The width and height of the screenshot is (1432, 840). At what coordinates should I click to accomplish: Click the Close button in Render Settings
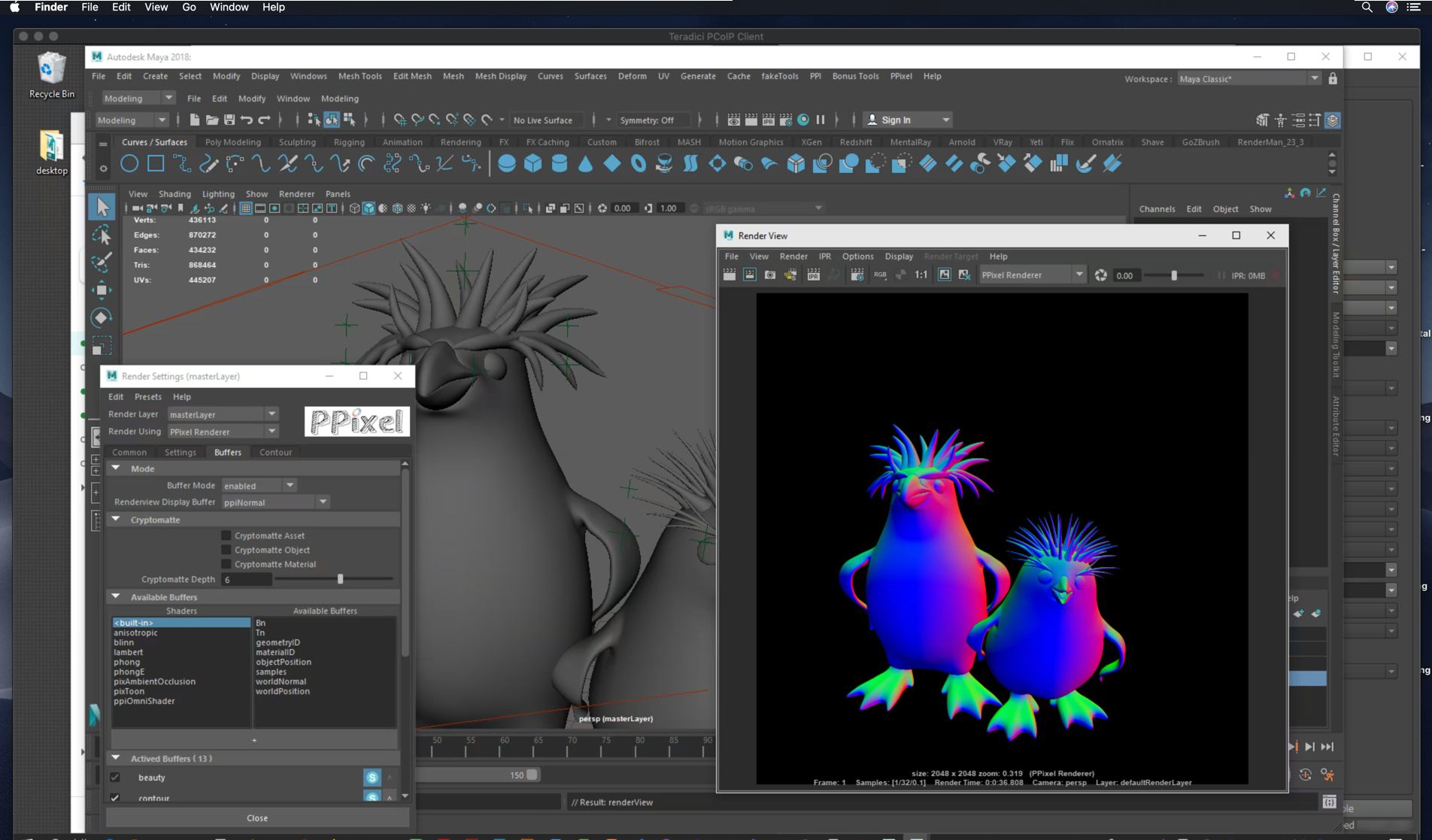click(257, 817)
